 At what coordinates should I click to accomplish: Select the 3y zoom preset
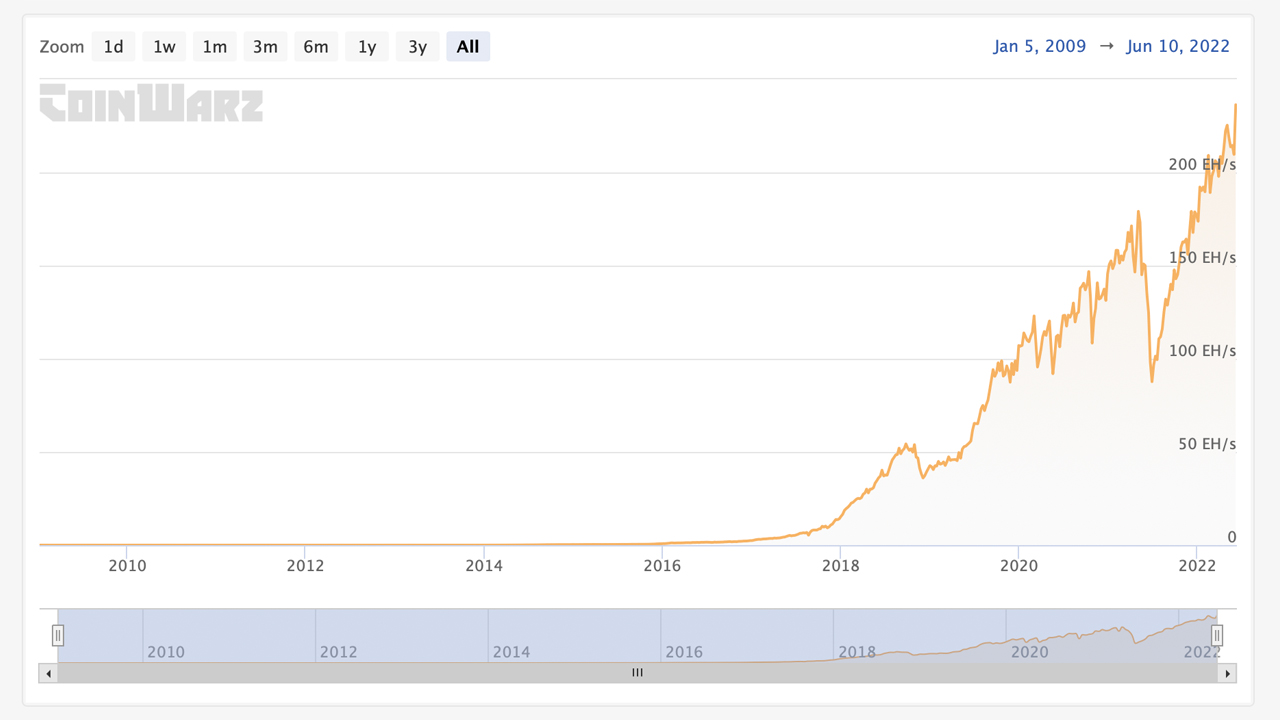pyautogui.click(x=417, y=46)
